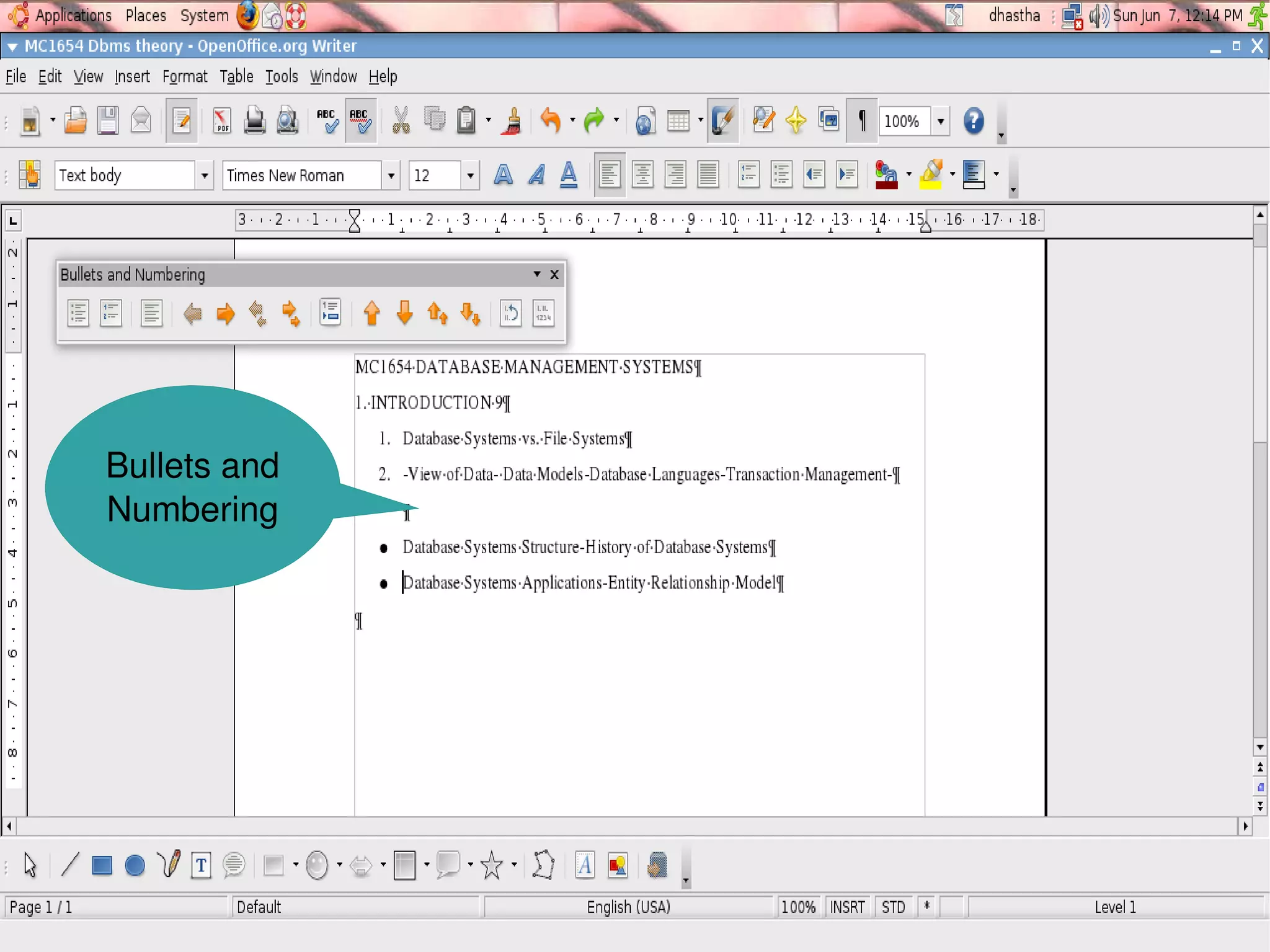Image resolution: width=1270 pixels, height=952 pixels.
Task: Toggle Underline formatting
Action: pos(569,175)
